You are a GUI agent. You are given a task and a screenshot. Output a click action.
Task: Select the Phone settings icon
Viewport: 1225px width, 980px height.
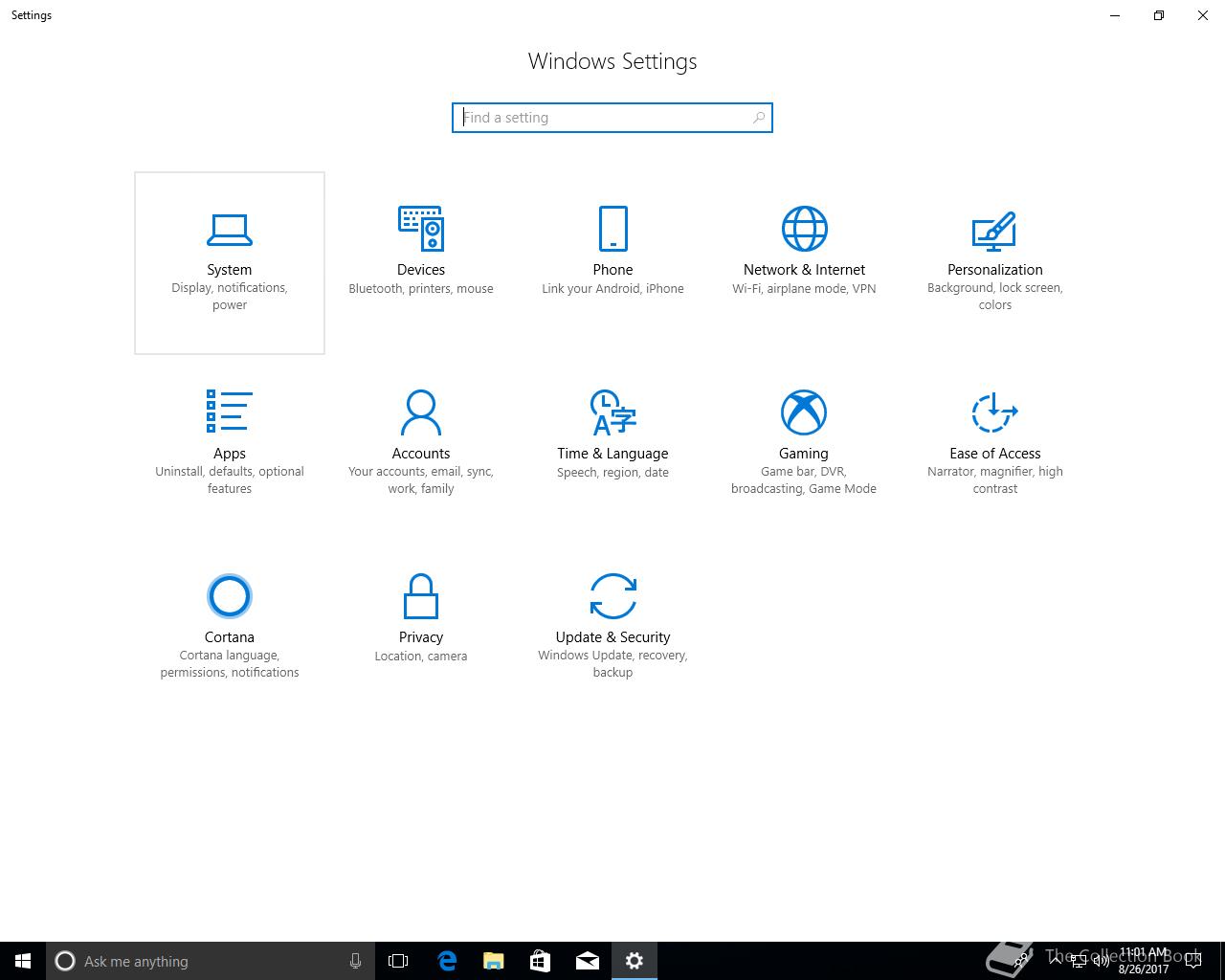click(x=612, y=229)
